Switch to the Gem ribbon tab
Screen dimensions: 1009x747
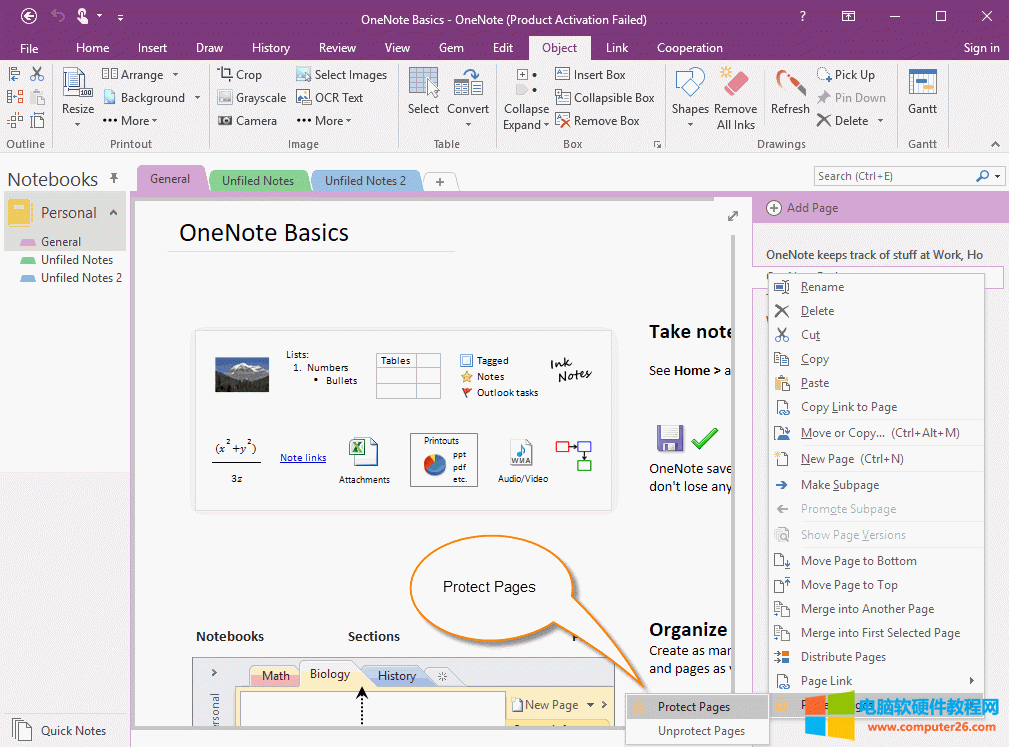(x=451, y=48)
